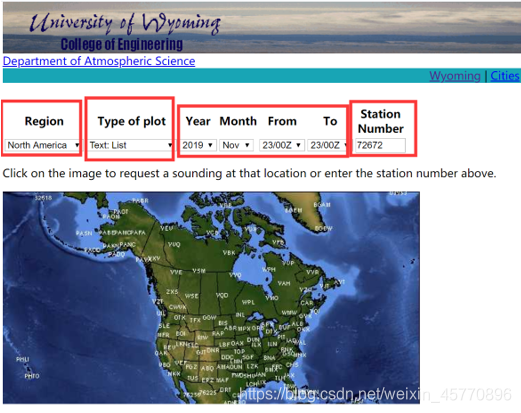Select station PASN in the Bering Sea
521x413 pixels.
[x=84, y=233]
